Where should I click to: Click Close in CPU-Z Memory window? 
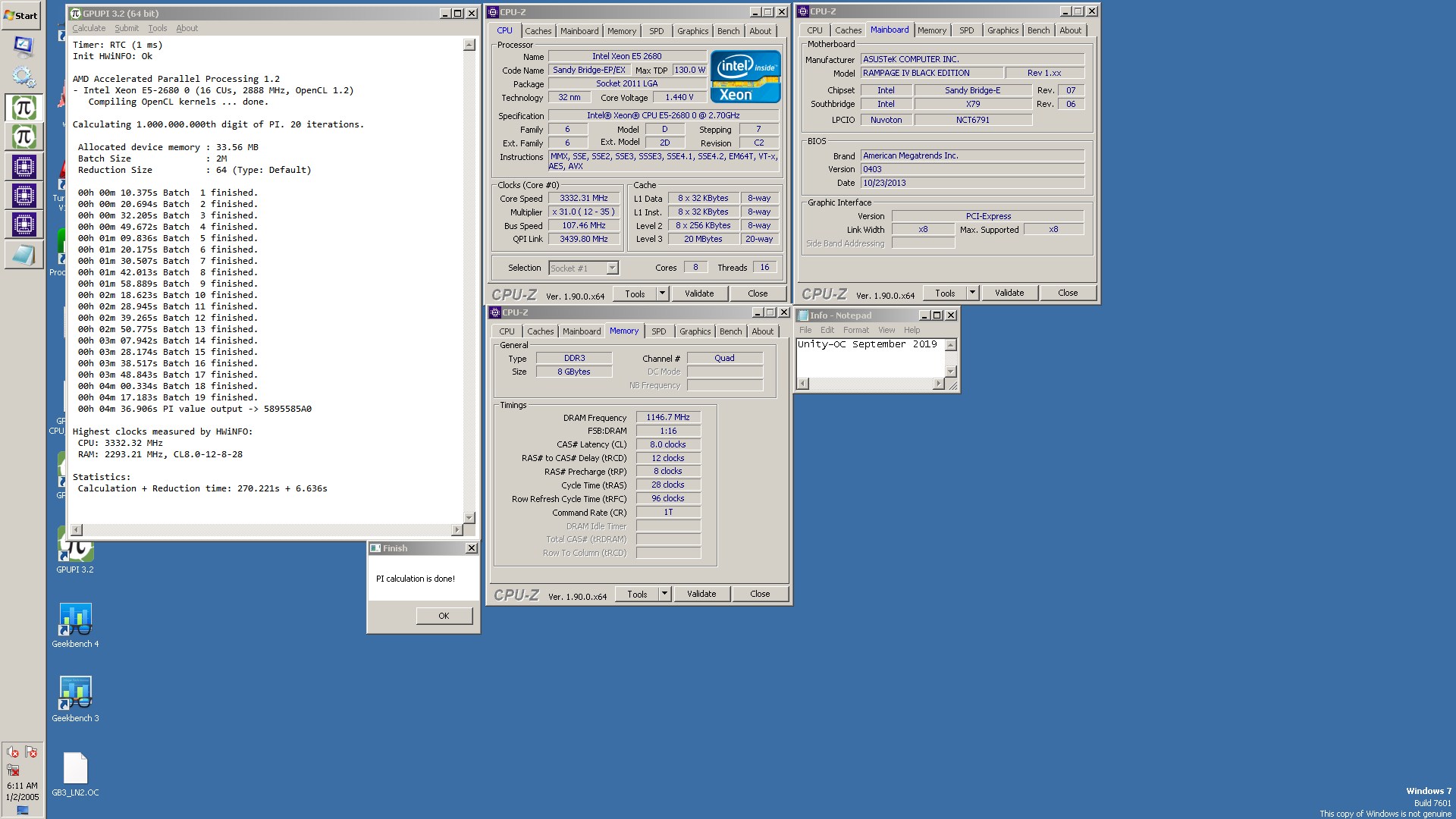[760, 594]
